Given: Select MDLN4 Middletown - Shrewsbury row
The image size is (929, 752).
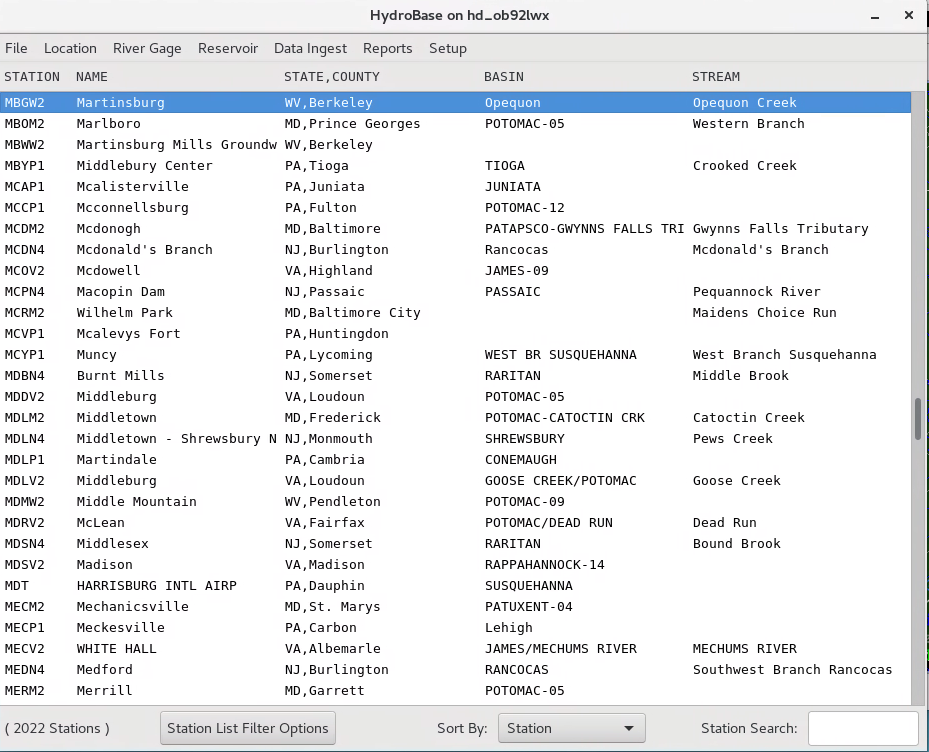Looking at the screenshot, I should click(x=455, y=439).
